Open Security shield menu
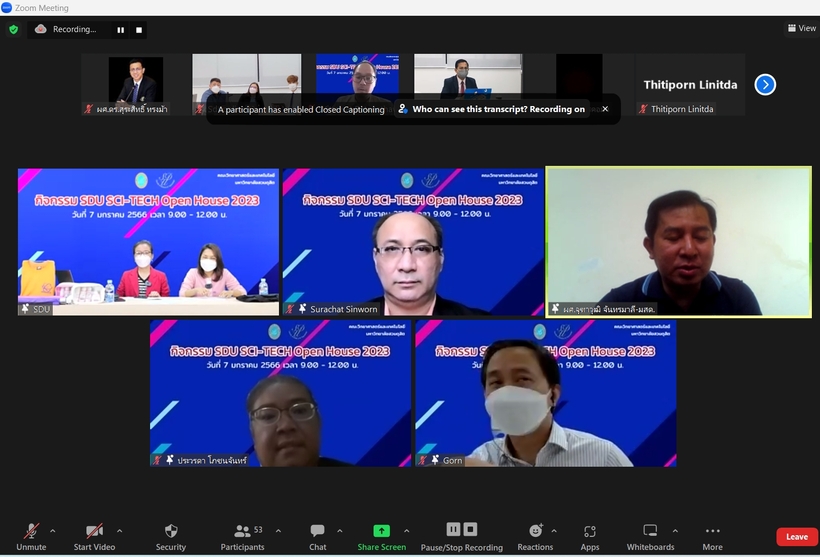 (x=170, y=537)
